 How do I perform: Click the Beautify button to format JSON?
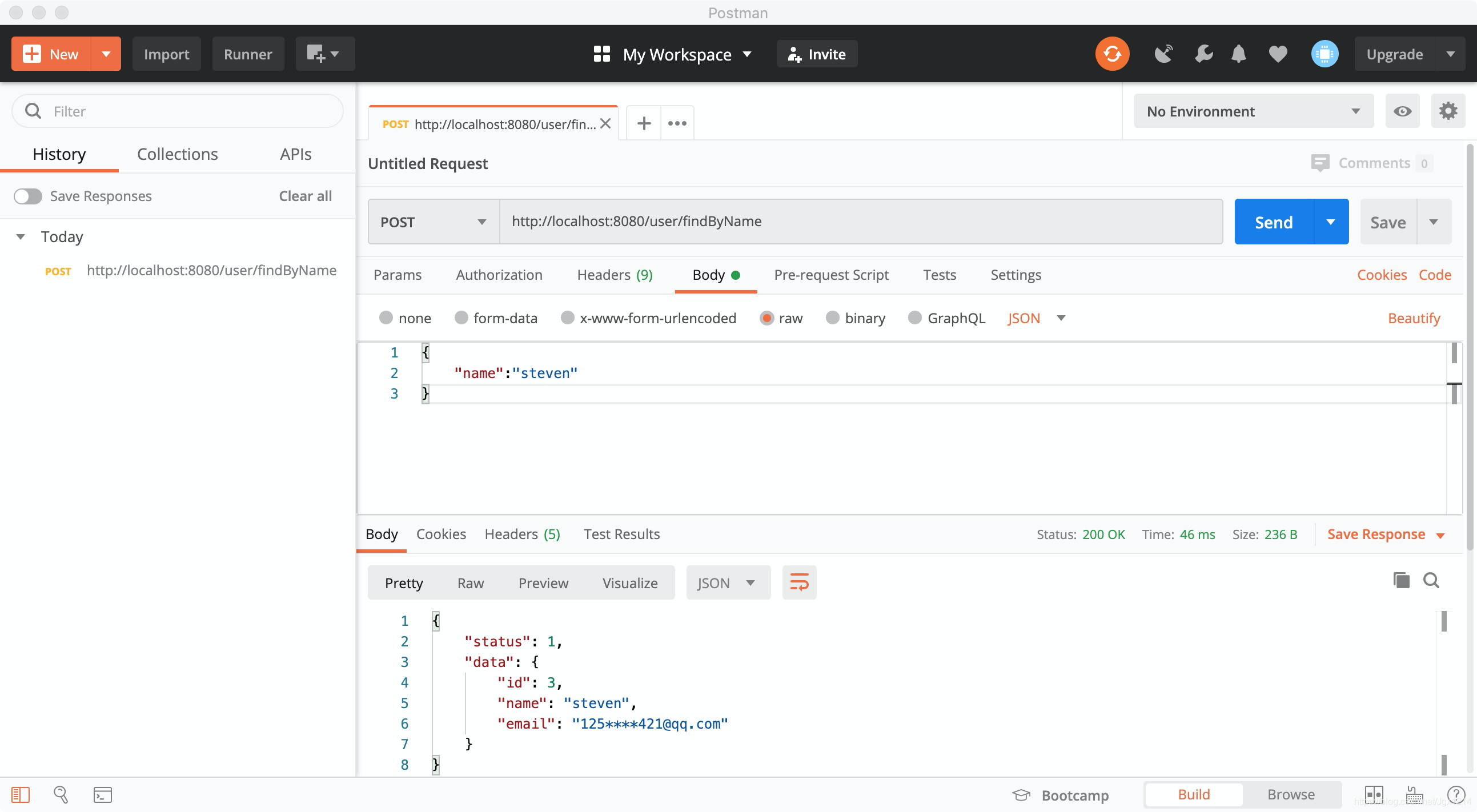click(x=1415, y=317)
